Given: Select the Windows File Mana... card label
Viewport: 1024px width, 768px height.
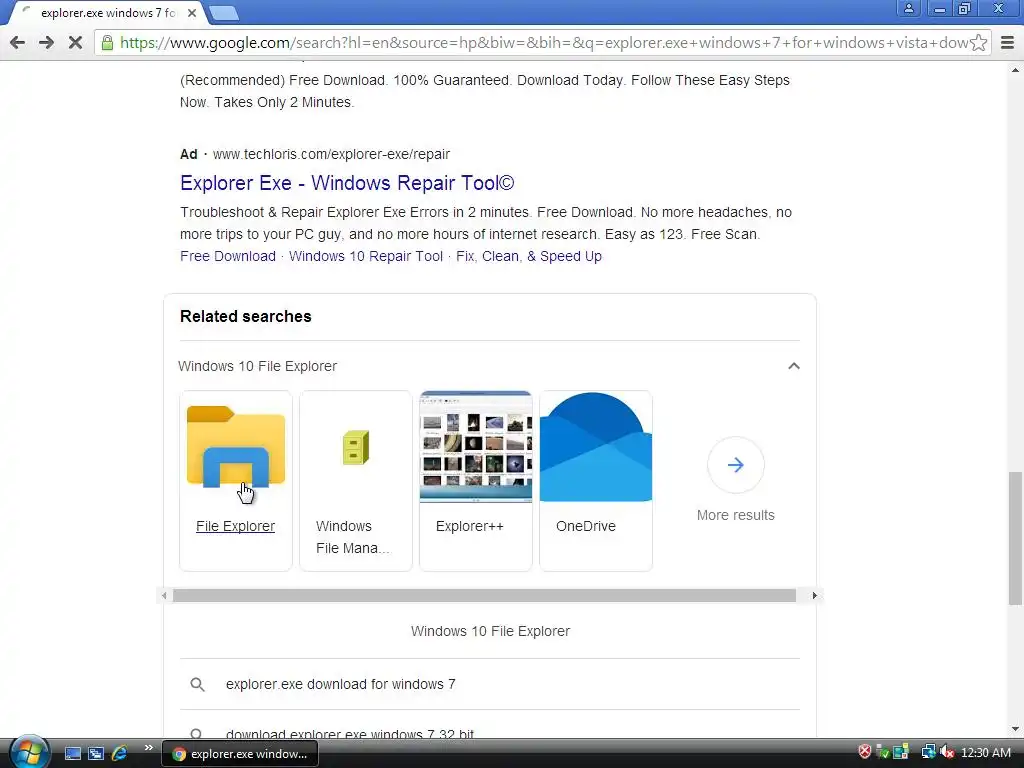Looking at the screenshot, I should click(x=353, y=537).
